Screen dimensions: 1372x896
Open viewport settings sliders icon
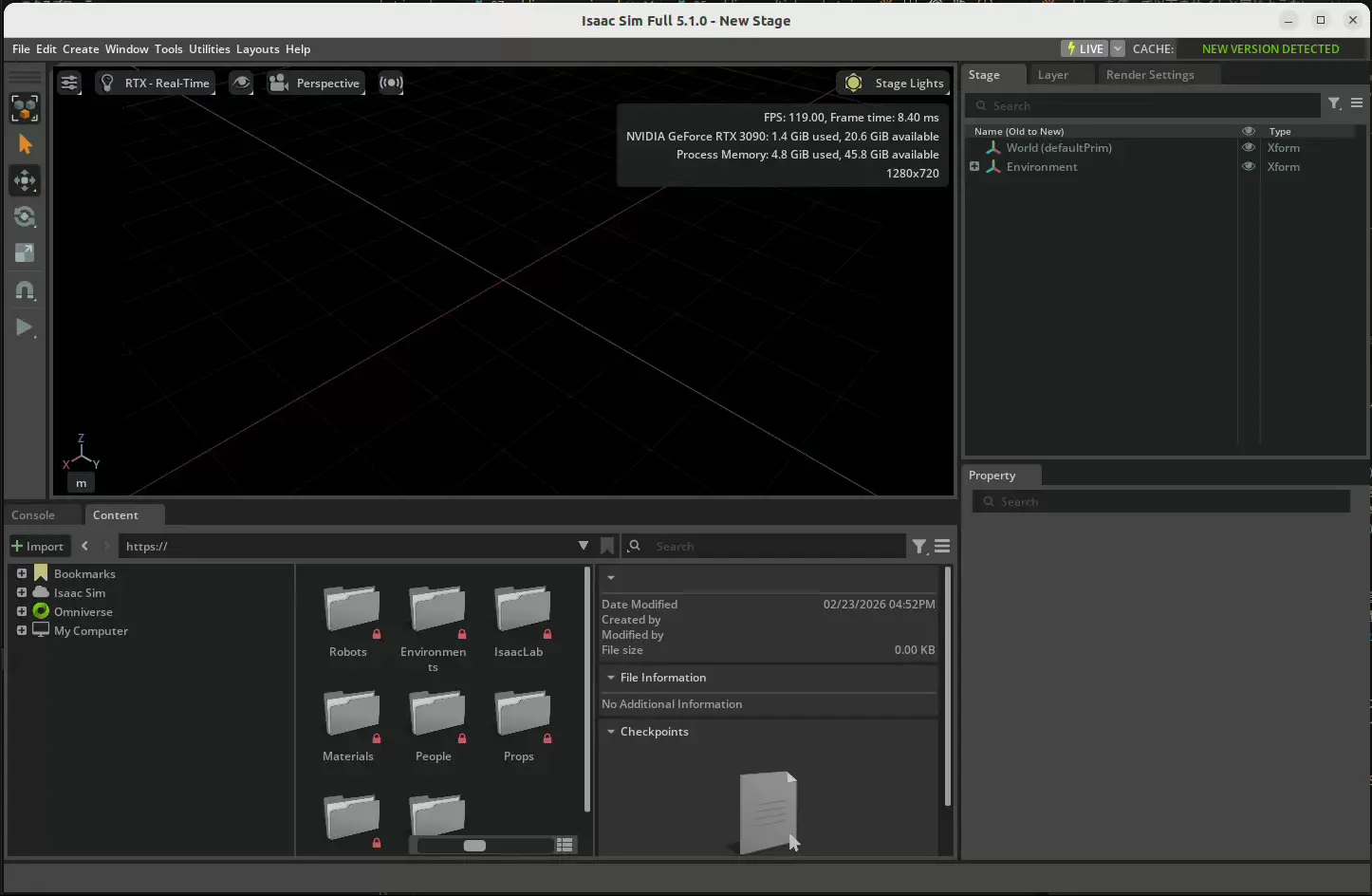[69, 84]
